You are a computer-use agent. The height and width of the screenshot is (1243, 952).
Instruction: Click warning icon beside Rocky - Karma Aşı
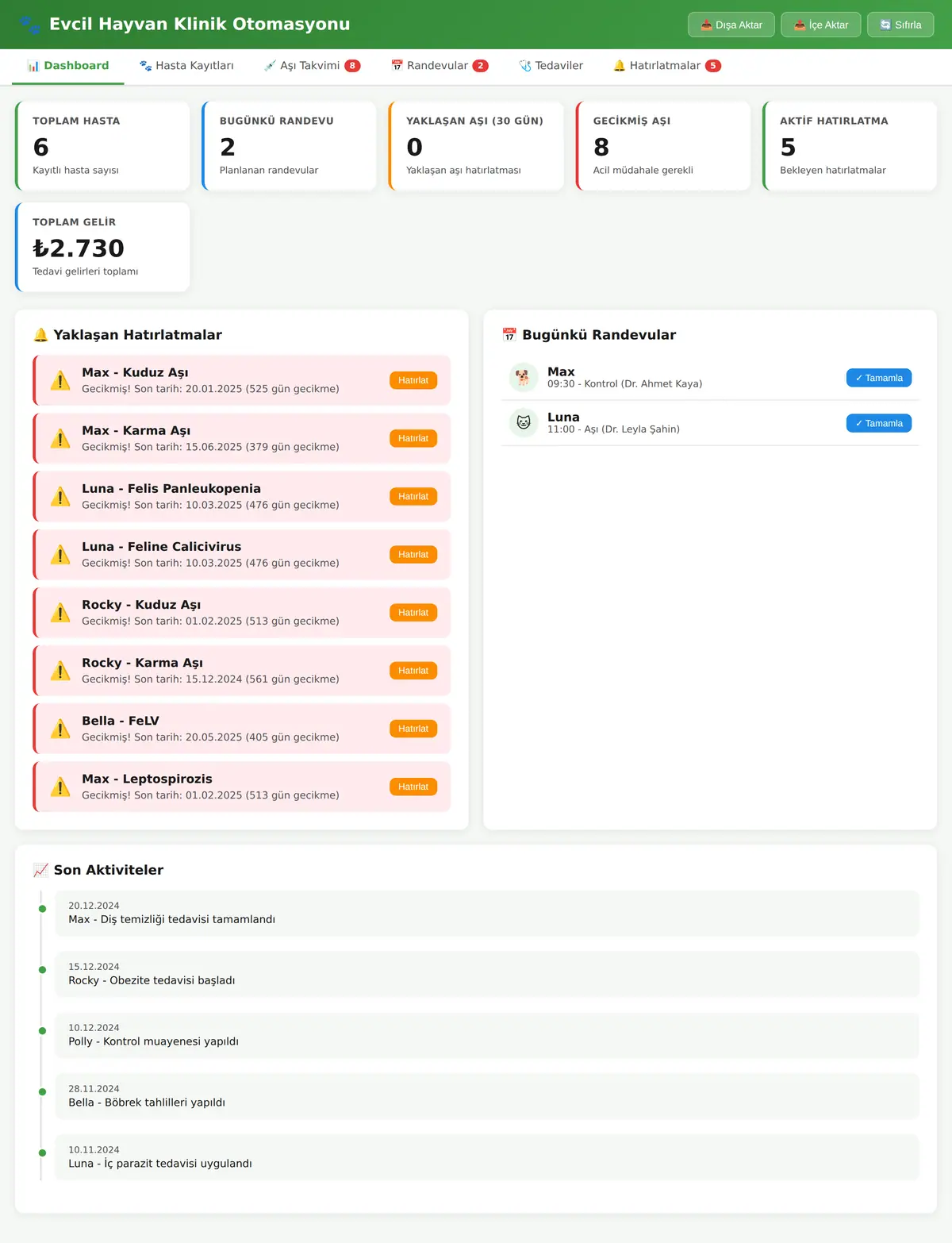[60, 670]
